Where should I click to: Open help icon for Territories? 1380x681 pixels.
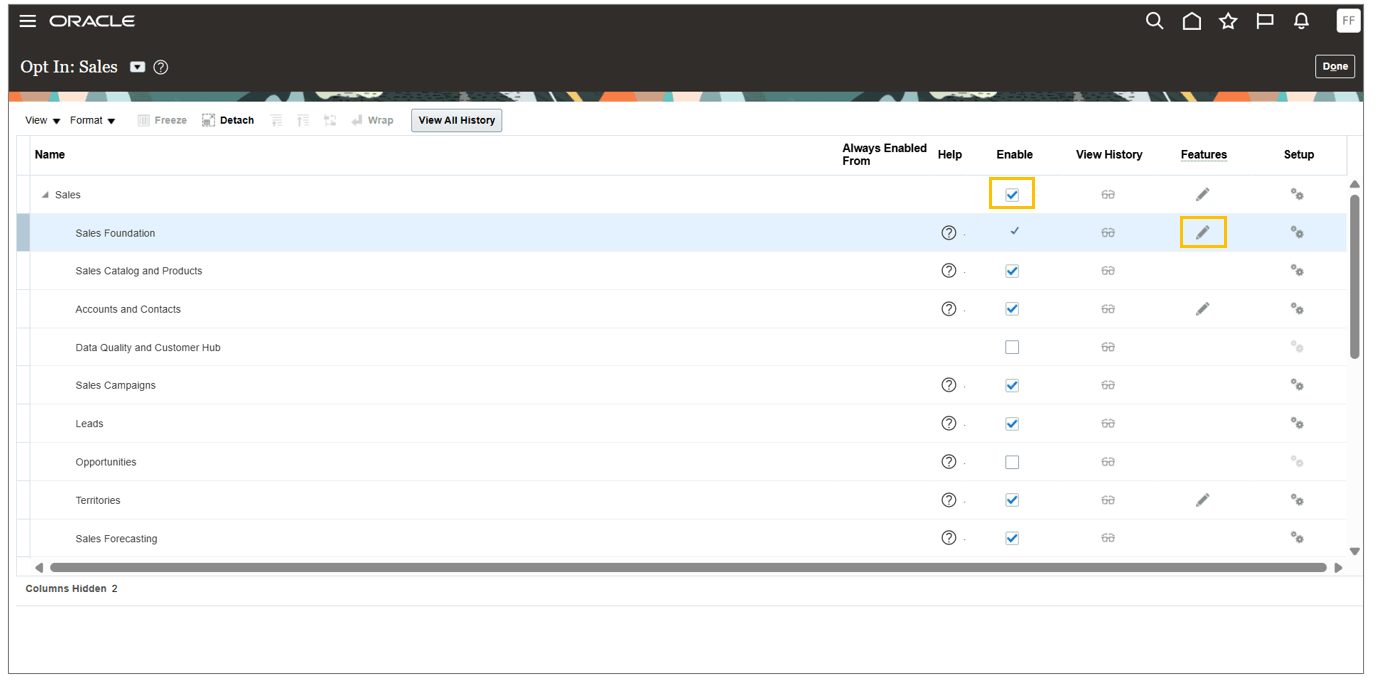949,500
